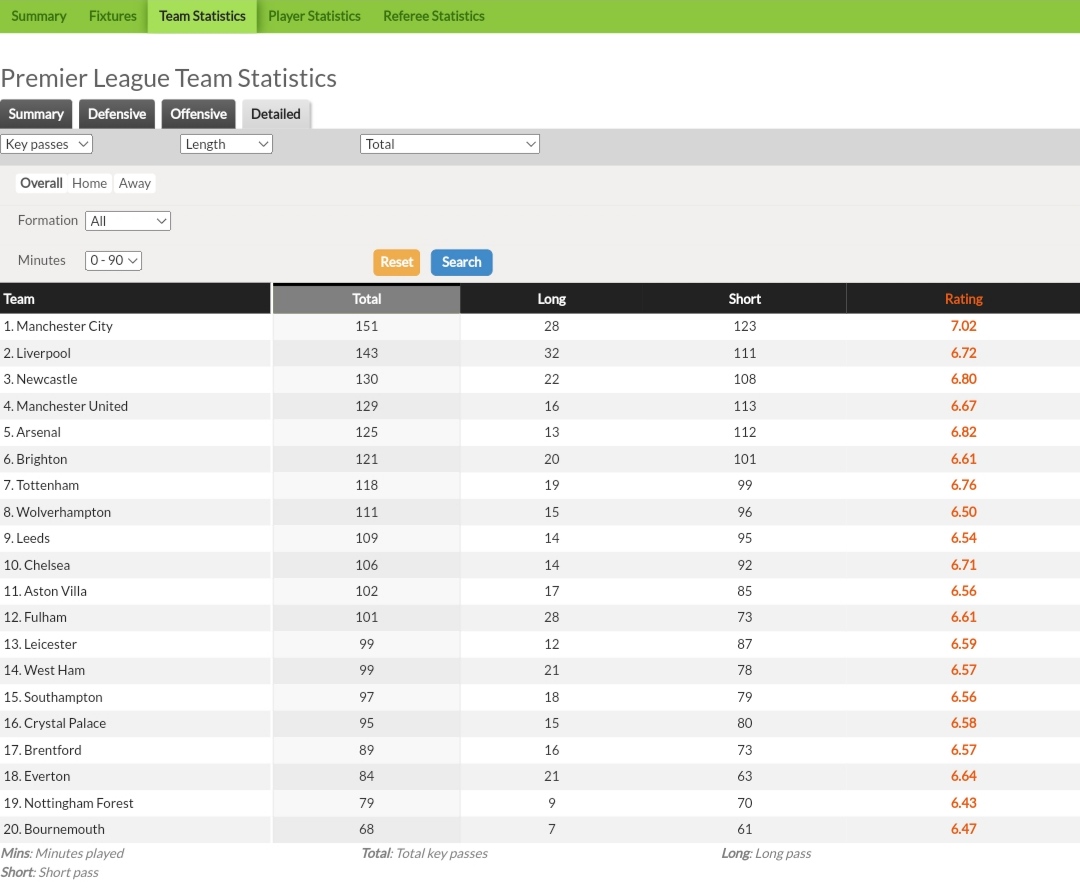
Task: Open the Total accumulation dropdown
Action: [x=450, y=144]
